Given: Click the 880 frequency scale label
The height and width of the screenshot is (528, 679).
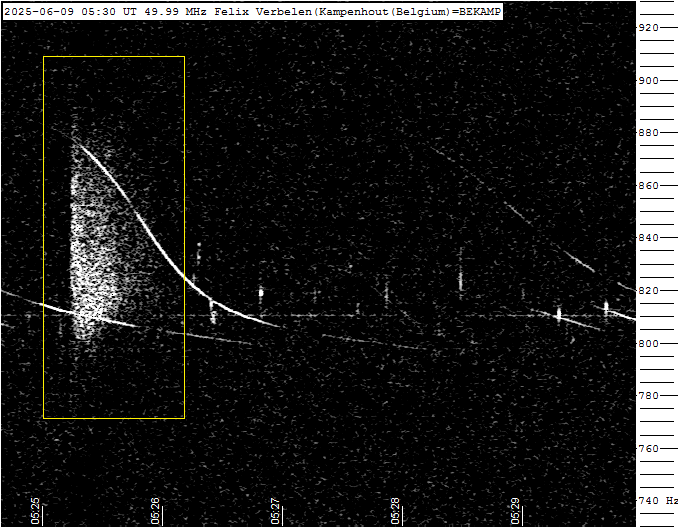Looking at the screenshot, I should point(649,133).
